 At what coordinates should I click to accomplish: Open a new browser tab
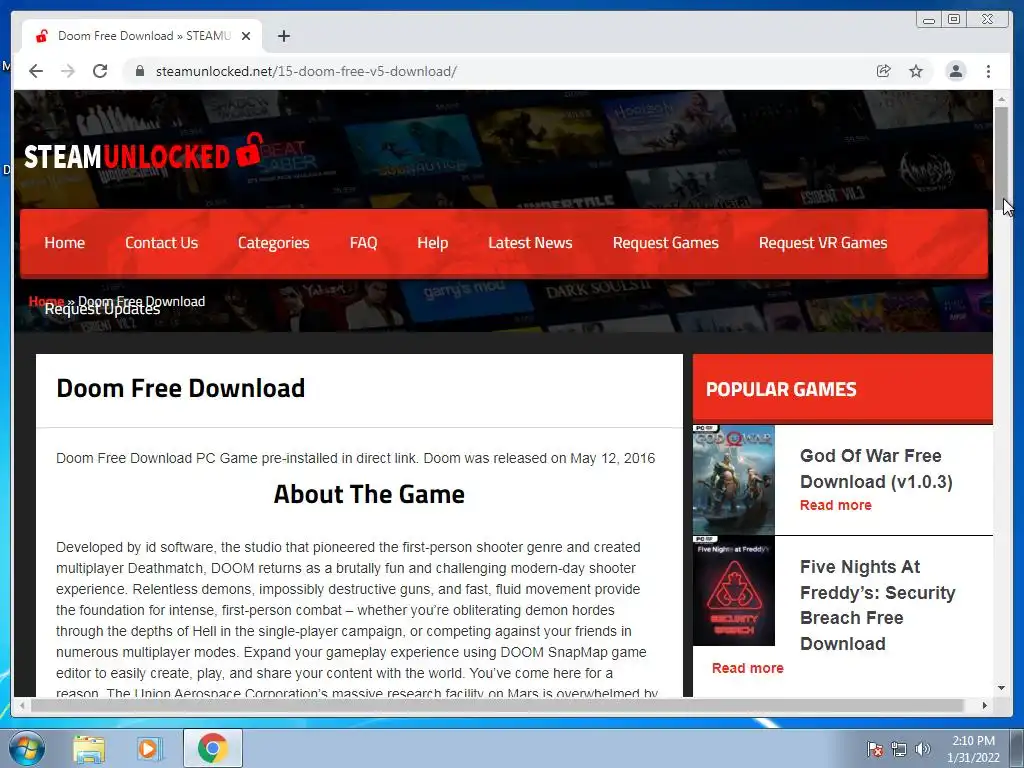(283, 36)
